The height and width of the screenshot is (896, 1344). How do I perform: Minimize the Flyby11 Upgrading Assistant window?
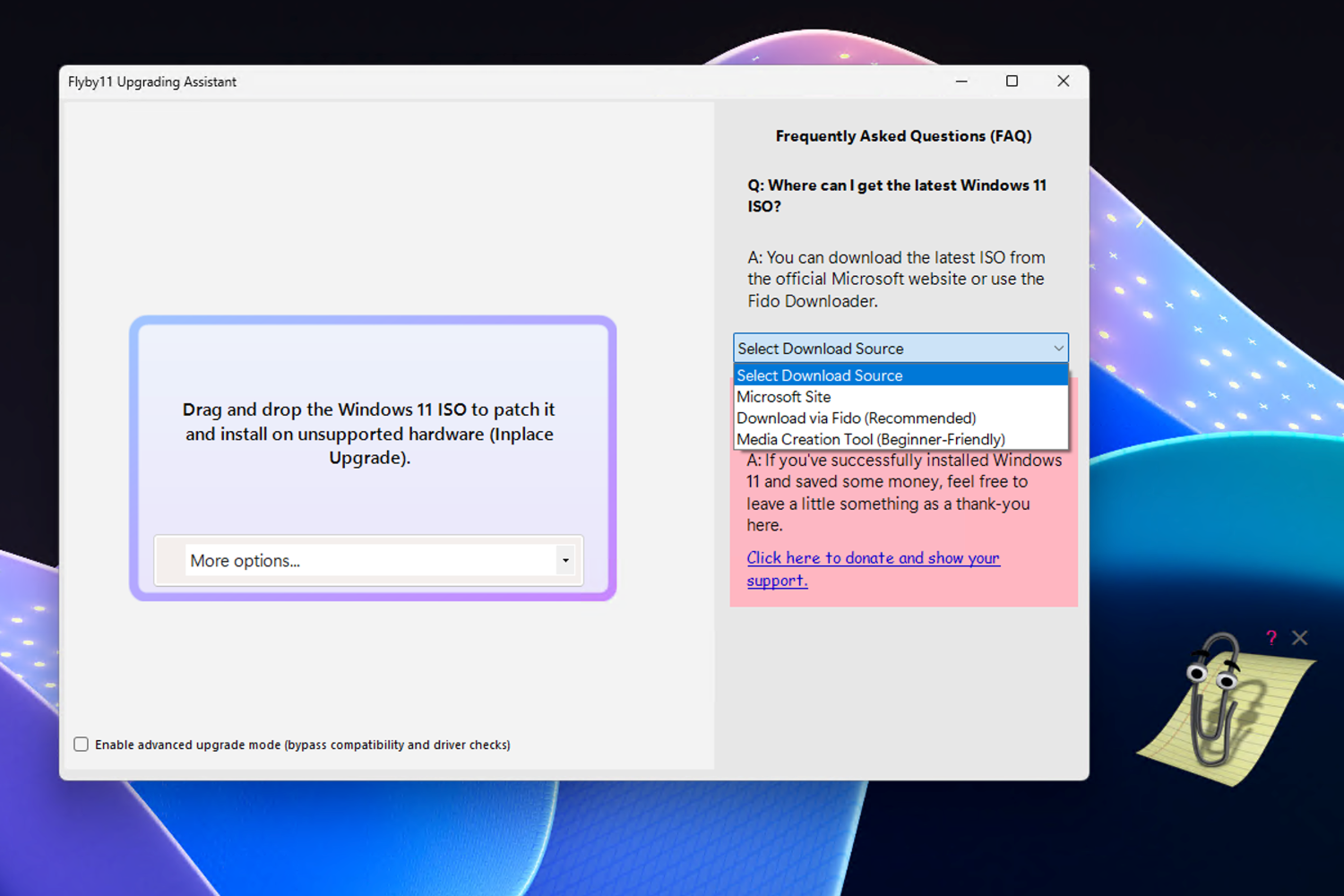[961, 82]
